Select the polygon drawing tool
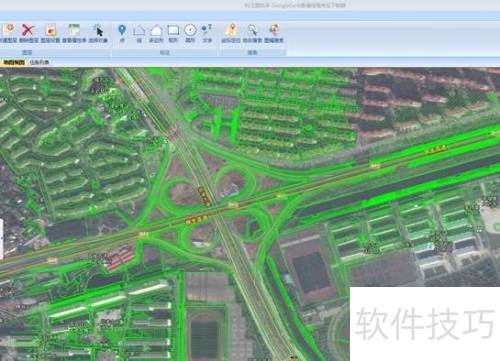Viewport: 500px width, 361px height. [x=156, y=31]
